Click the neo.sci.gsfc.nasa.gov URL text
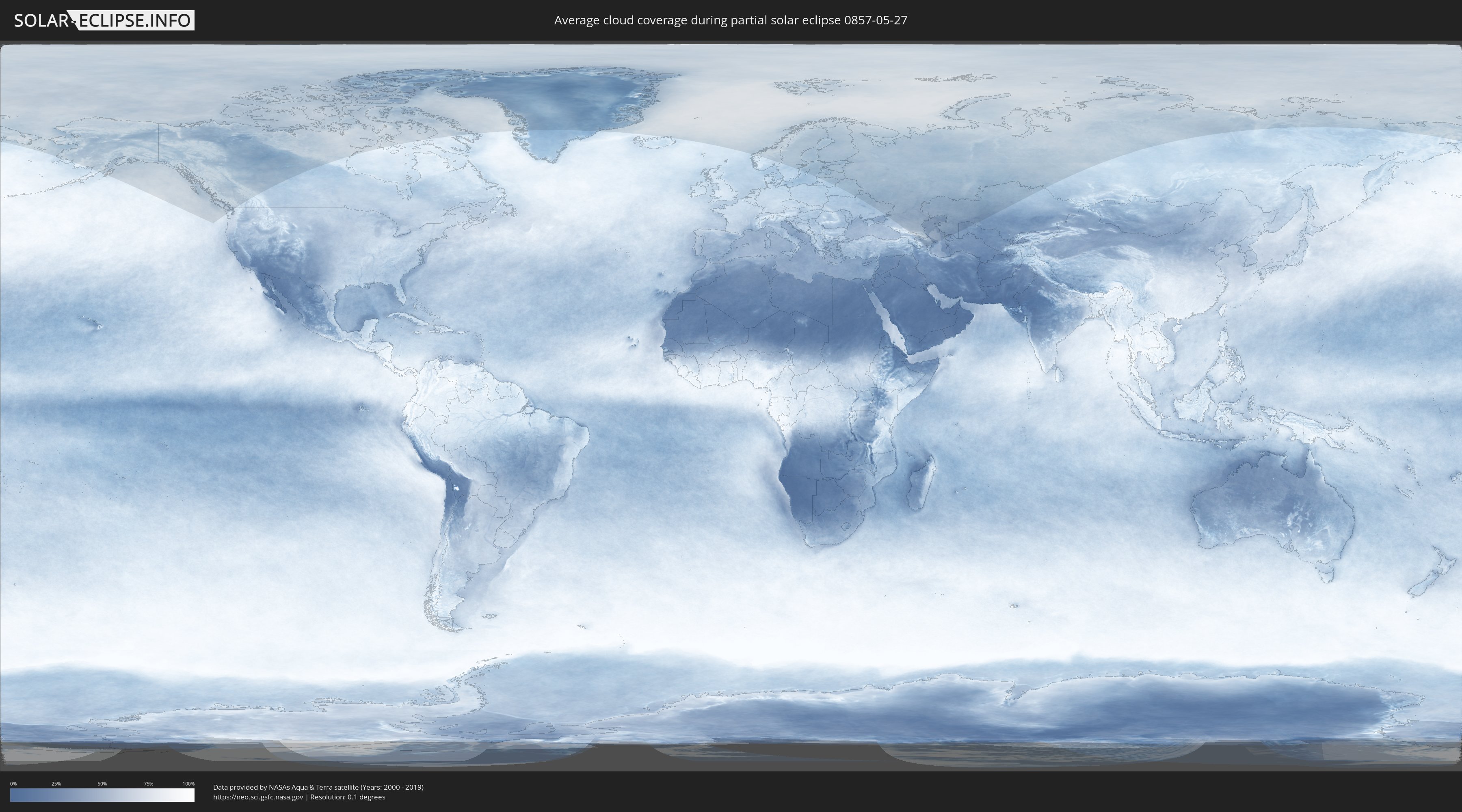This screenshot has width=1462, height=812. coord(258,797)
